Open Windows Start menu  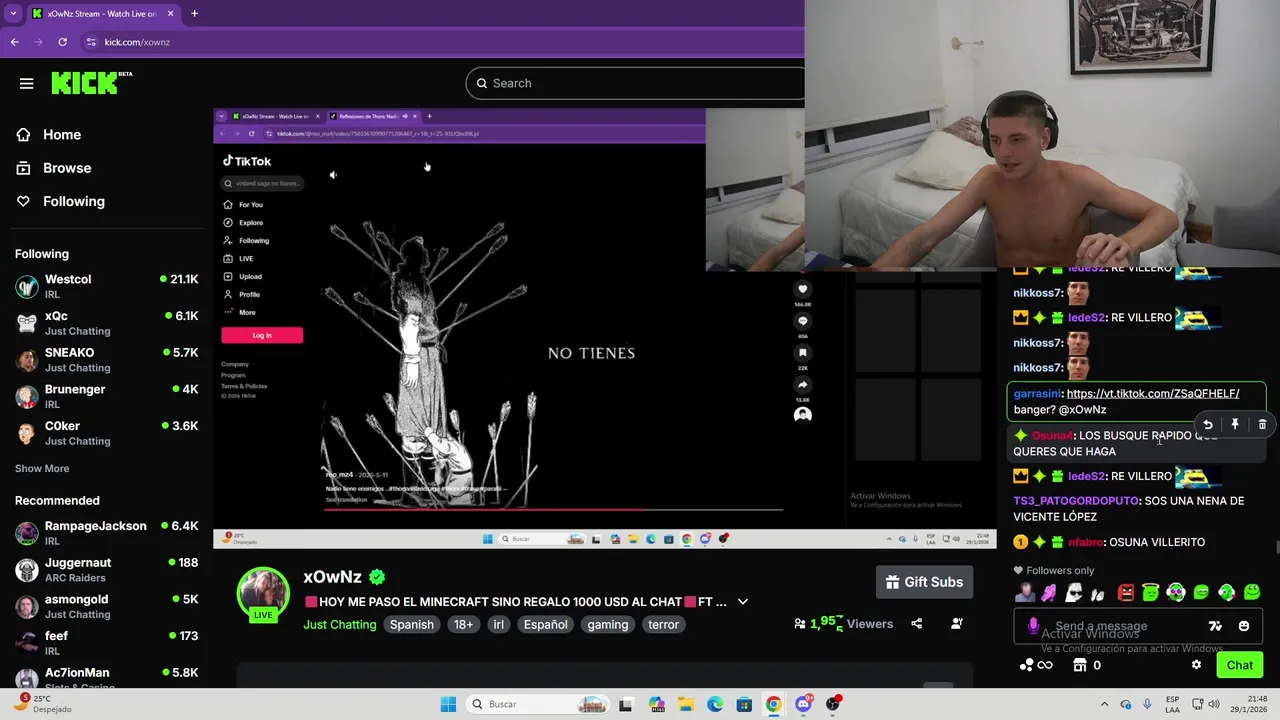point(448,704)
